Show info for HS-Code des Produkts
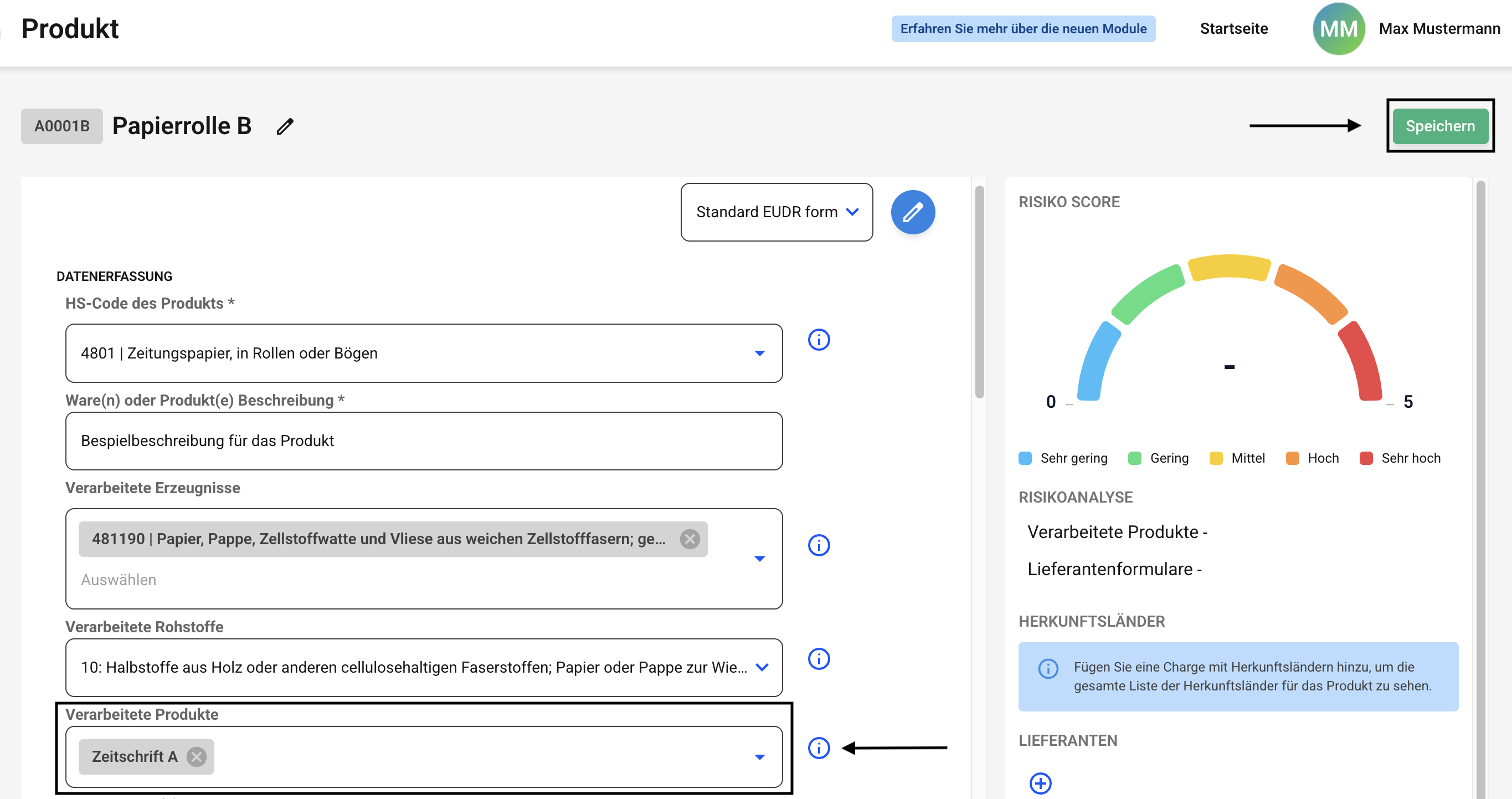The height and width of the screenshot is (799, 1512). coord(819,339)
